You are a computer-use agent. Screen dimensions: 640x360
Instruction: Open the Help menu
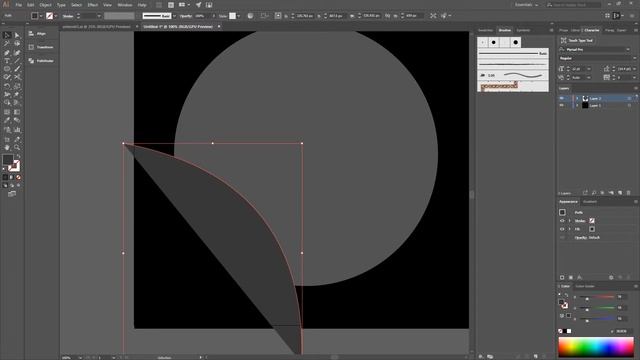pos(142,5)
